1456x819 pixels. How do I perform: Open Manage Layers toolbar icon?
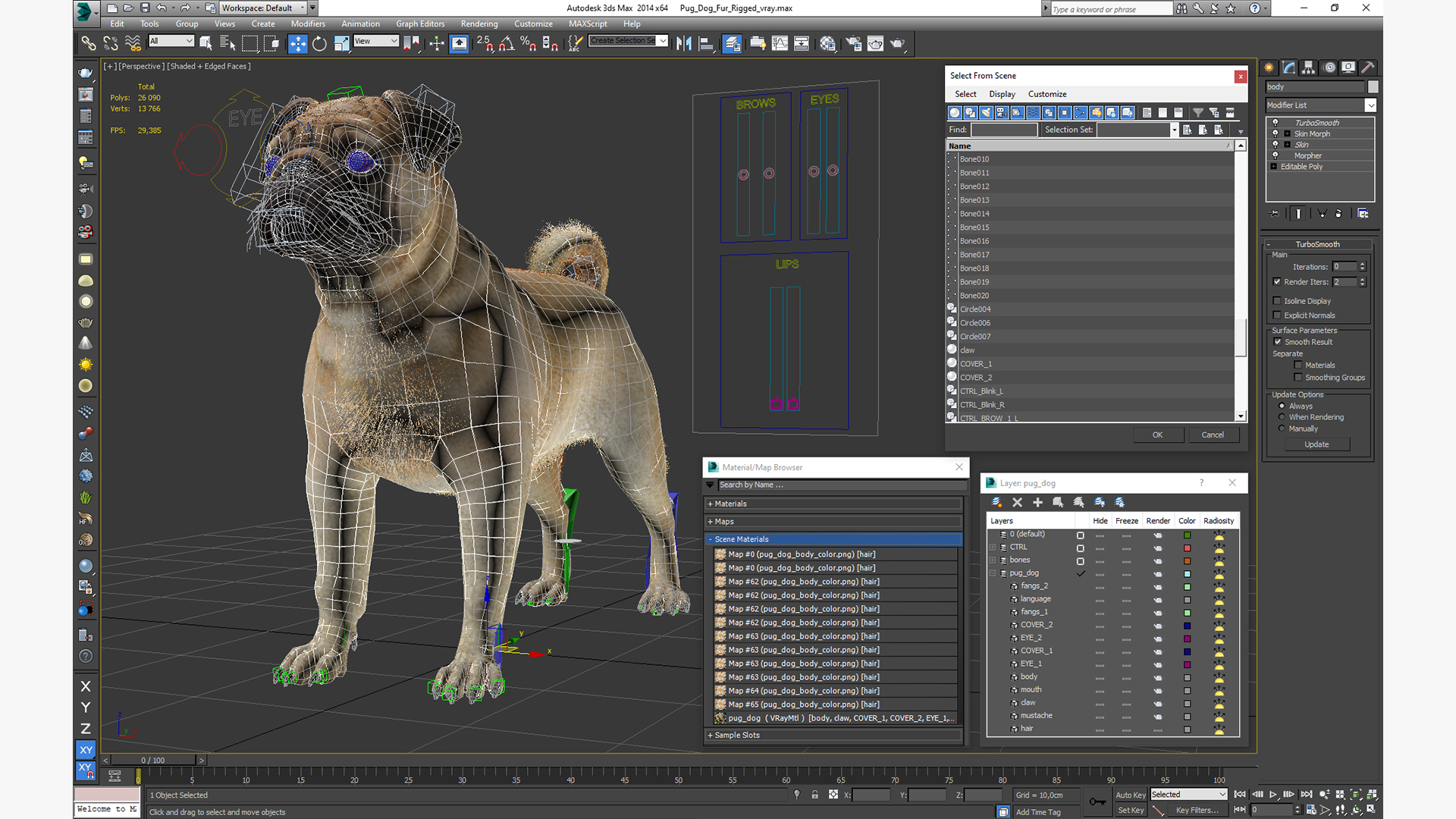click(732, 44)
